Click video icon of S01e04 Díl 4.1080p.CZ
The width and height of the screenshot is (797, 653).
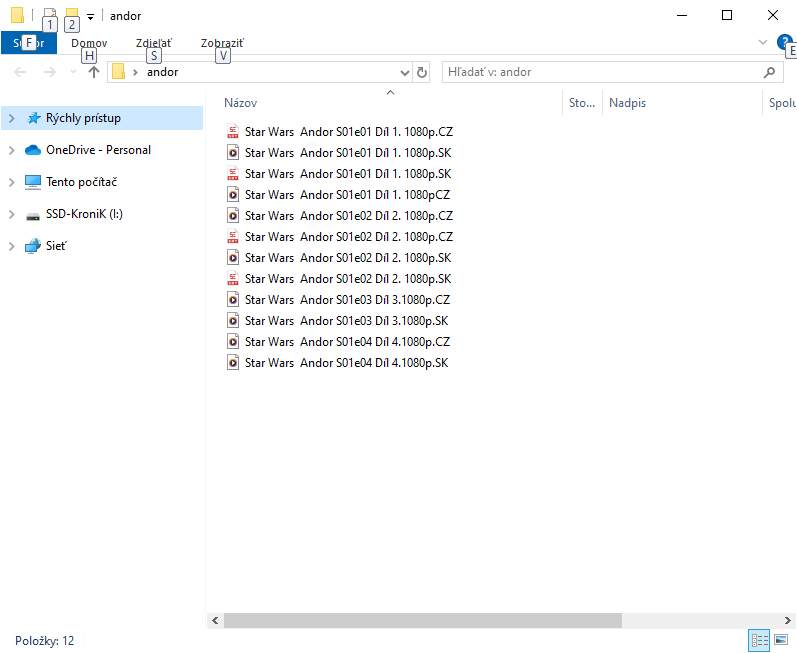click(x=233, y=341)
